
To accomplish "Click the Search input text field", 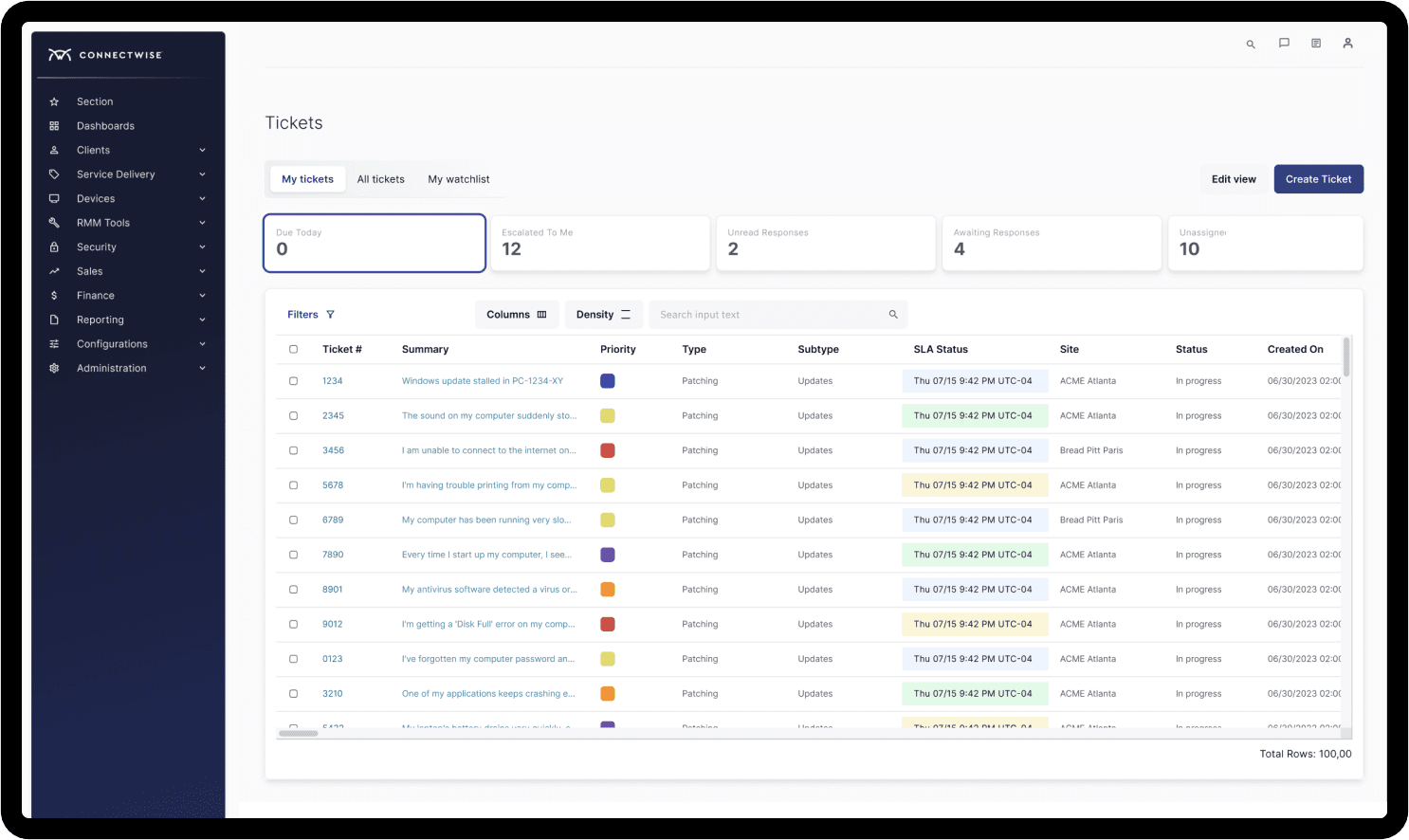I will (778, 315).
